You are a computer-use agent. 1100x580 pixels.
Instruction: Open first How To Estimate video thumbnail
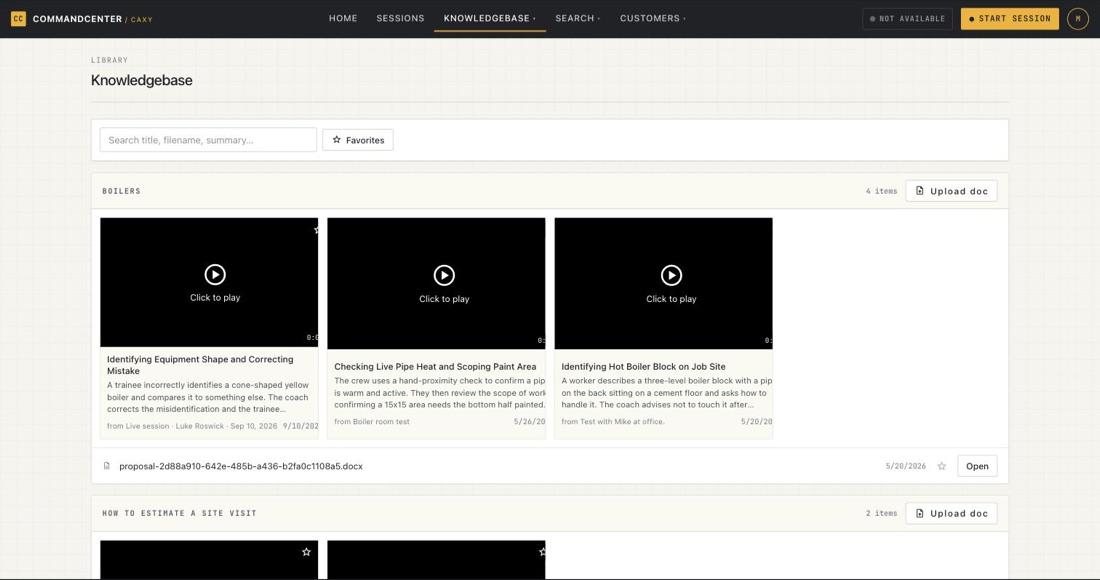click(x=209, y=560)
